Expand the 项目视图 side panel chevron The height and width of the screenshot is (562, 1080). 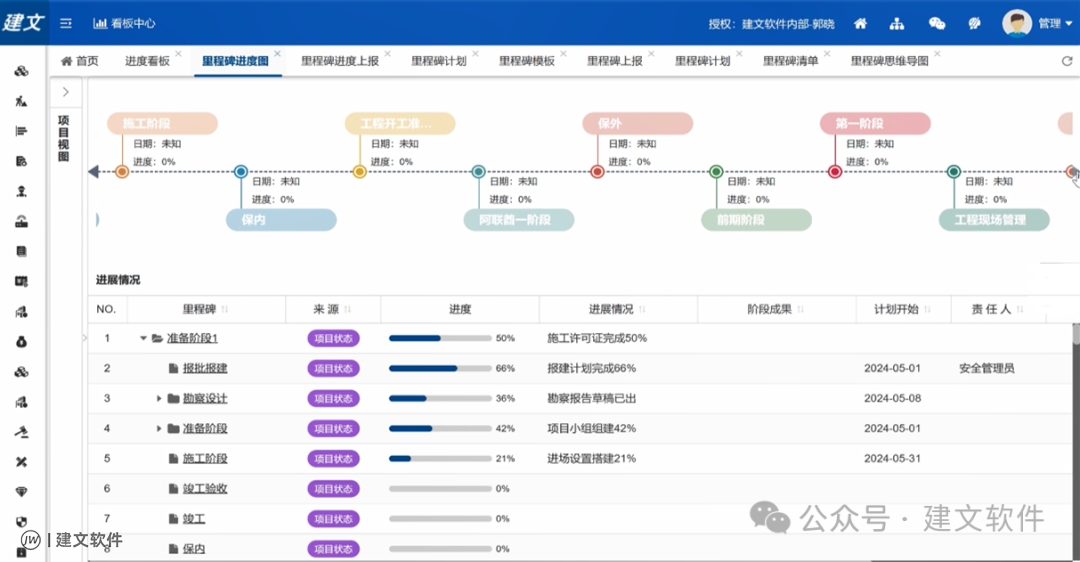[65, 92]
